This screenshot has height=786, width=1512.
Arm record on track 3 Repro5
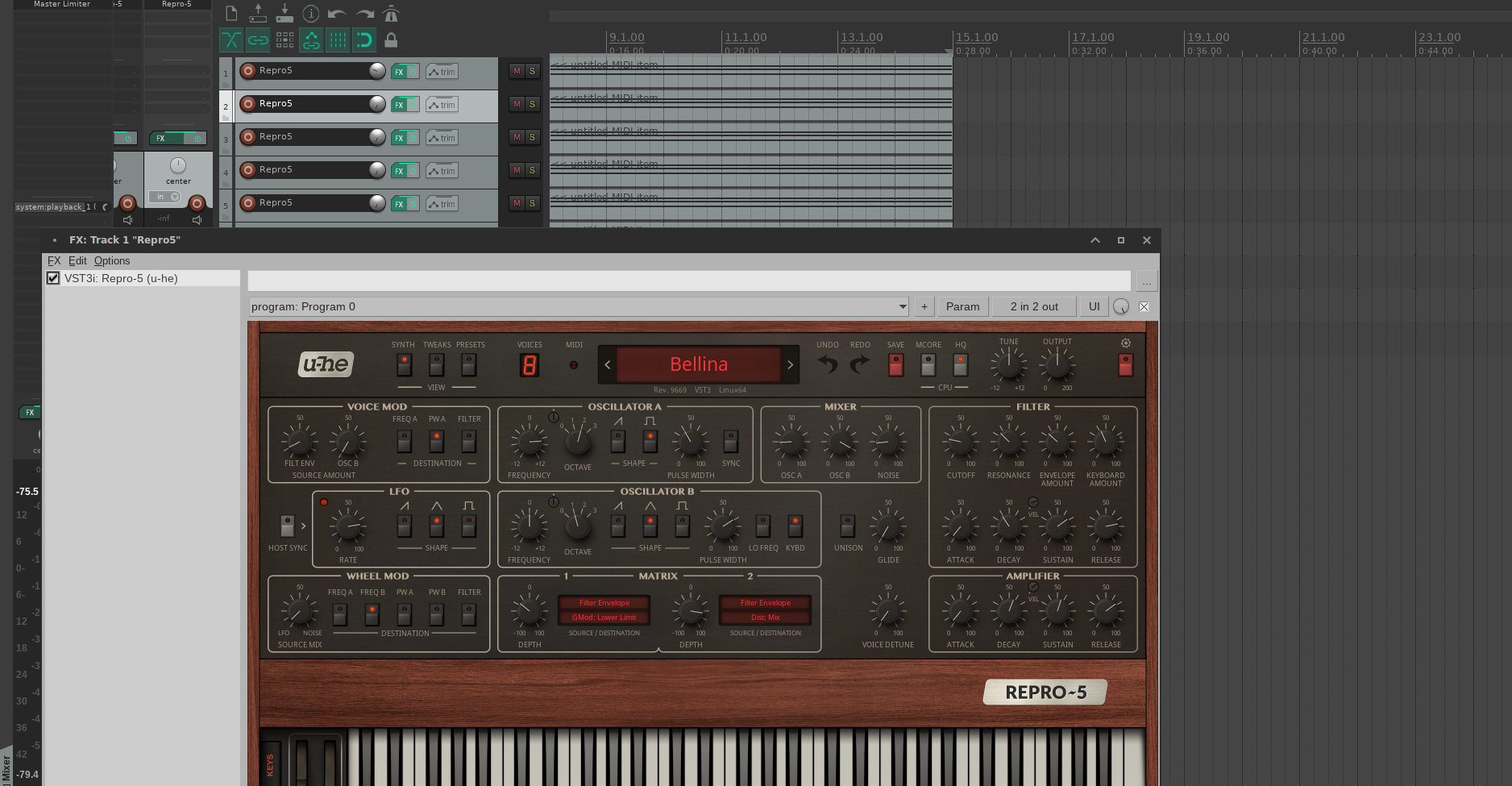click(x=248, y=137)
